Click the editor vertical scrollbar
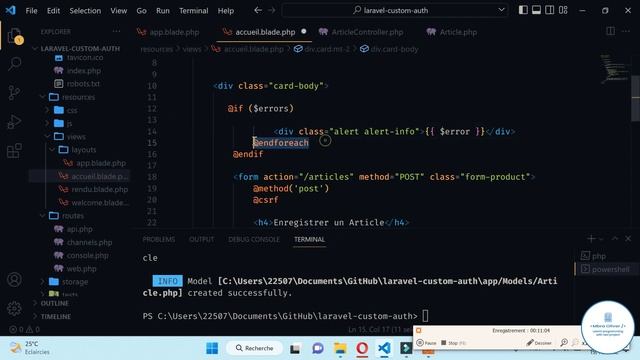Viewport: 640px width, 360px height. [x=636, y=98]
